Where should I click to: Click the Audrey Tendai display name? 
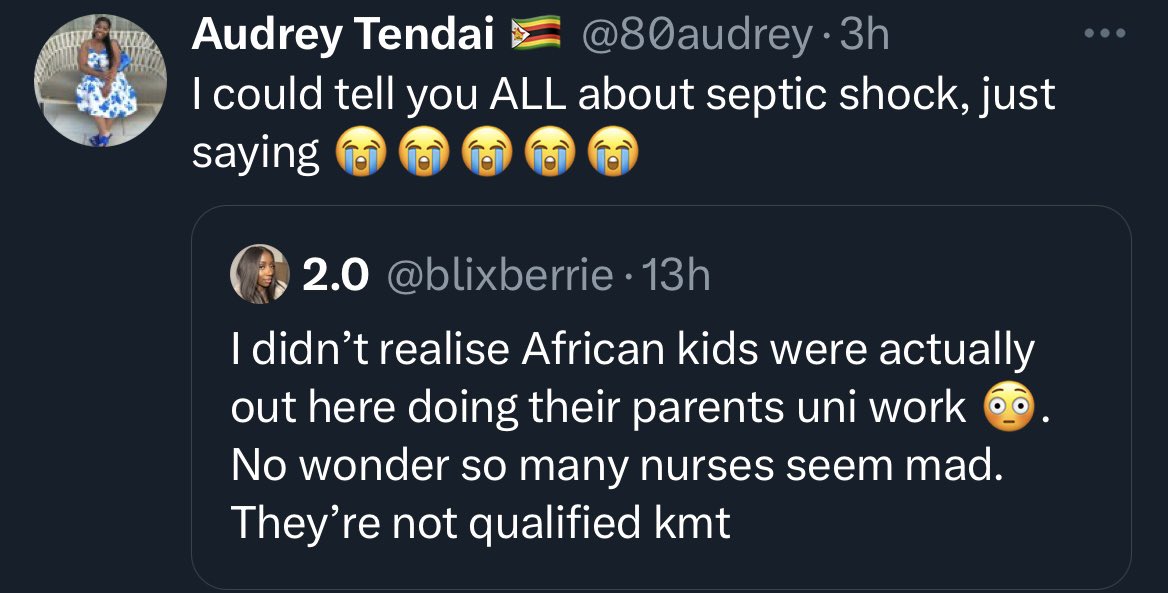[344, 37]
